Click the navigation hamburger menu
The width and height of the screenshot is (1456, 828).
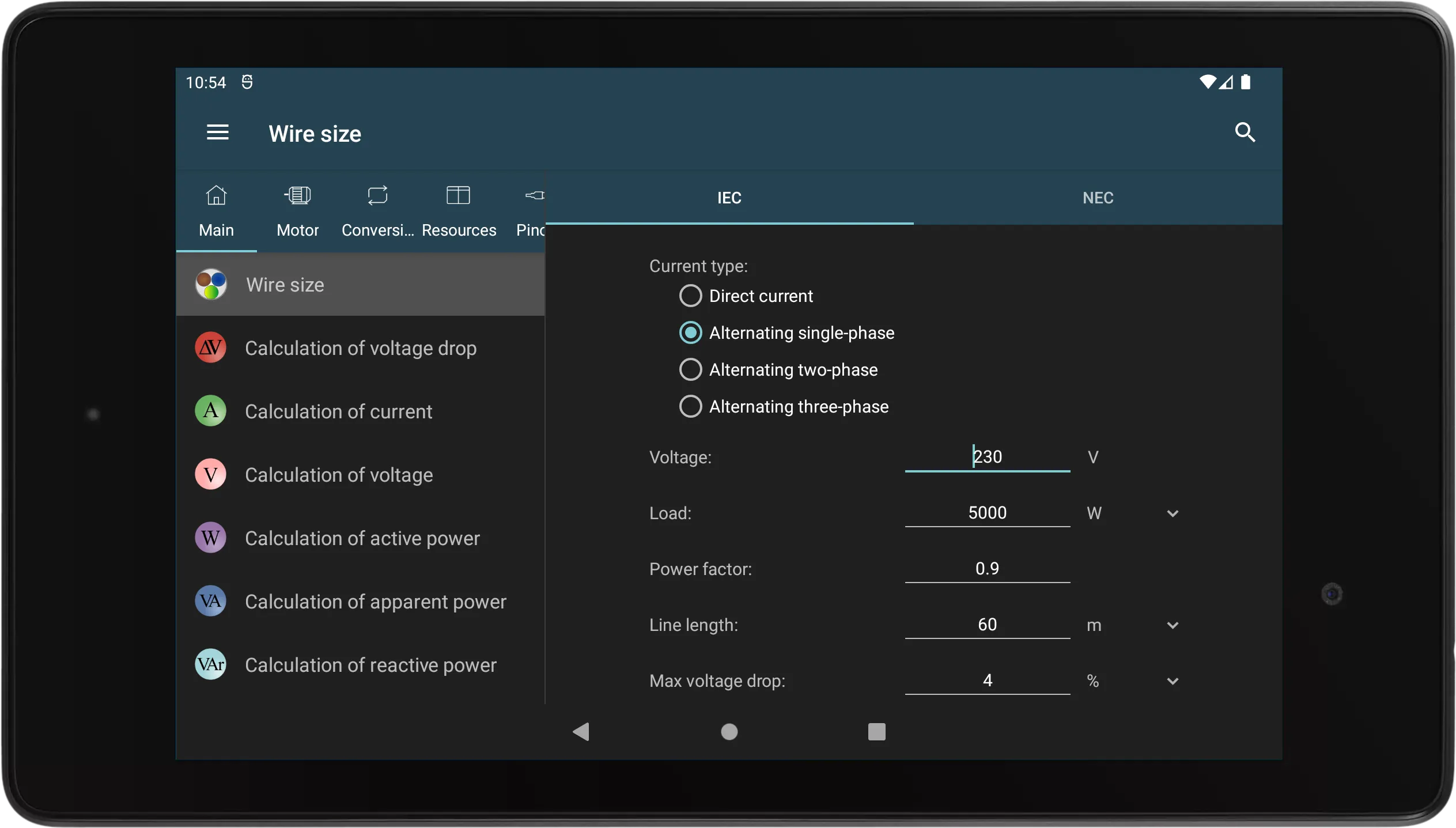pyautogui.click(x=217, y=132)
